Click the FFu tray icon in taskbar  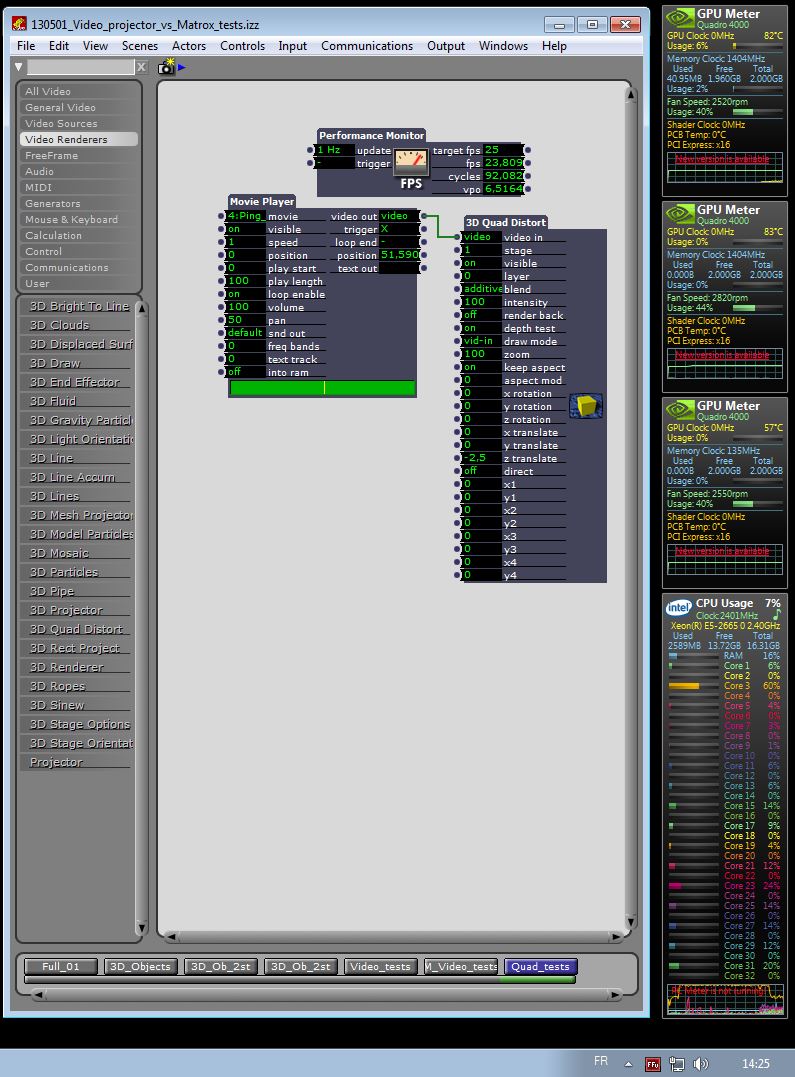pyautogui.click(x=652, y=1065)
